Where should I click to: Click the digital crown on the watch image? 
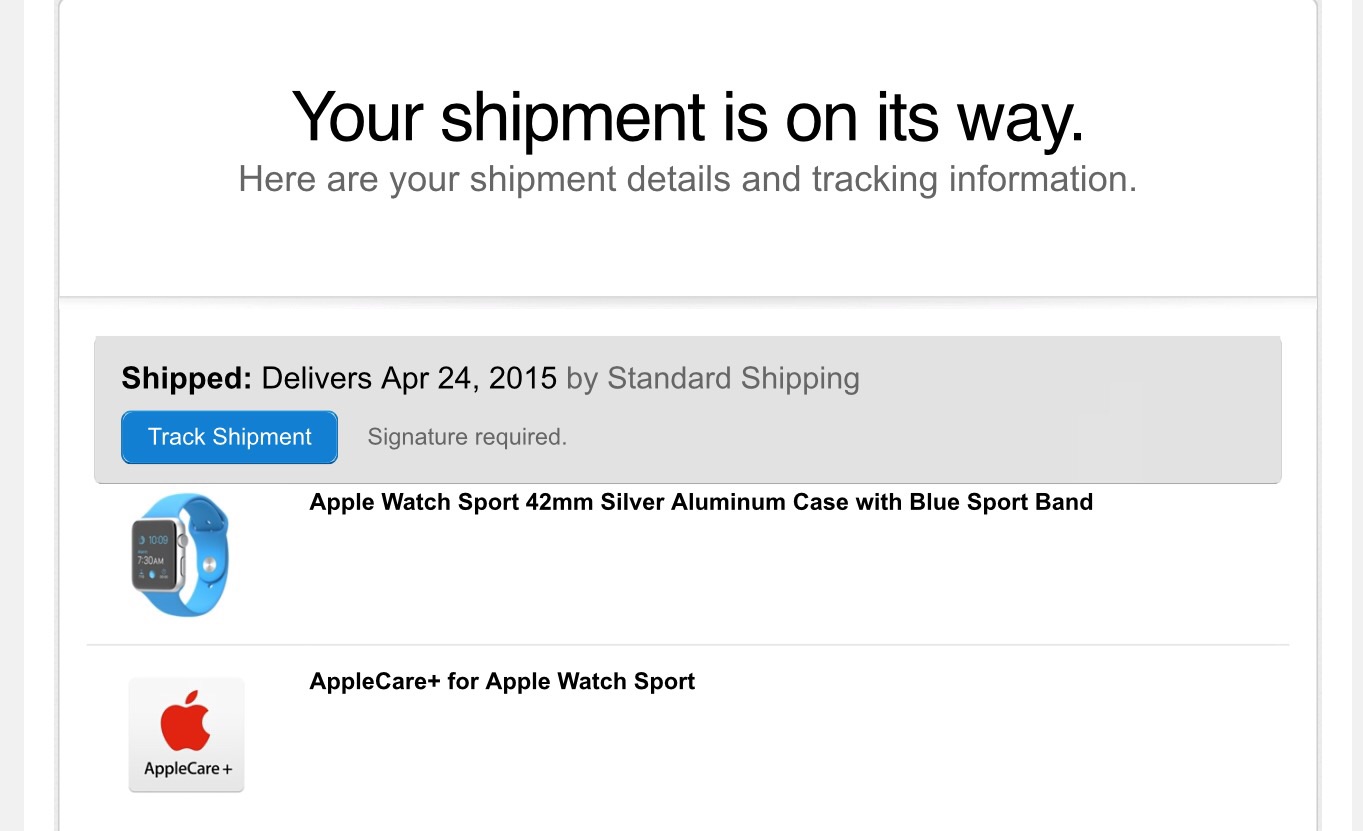click(182, 541)
